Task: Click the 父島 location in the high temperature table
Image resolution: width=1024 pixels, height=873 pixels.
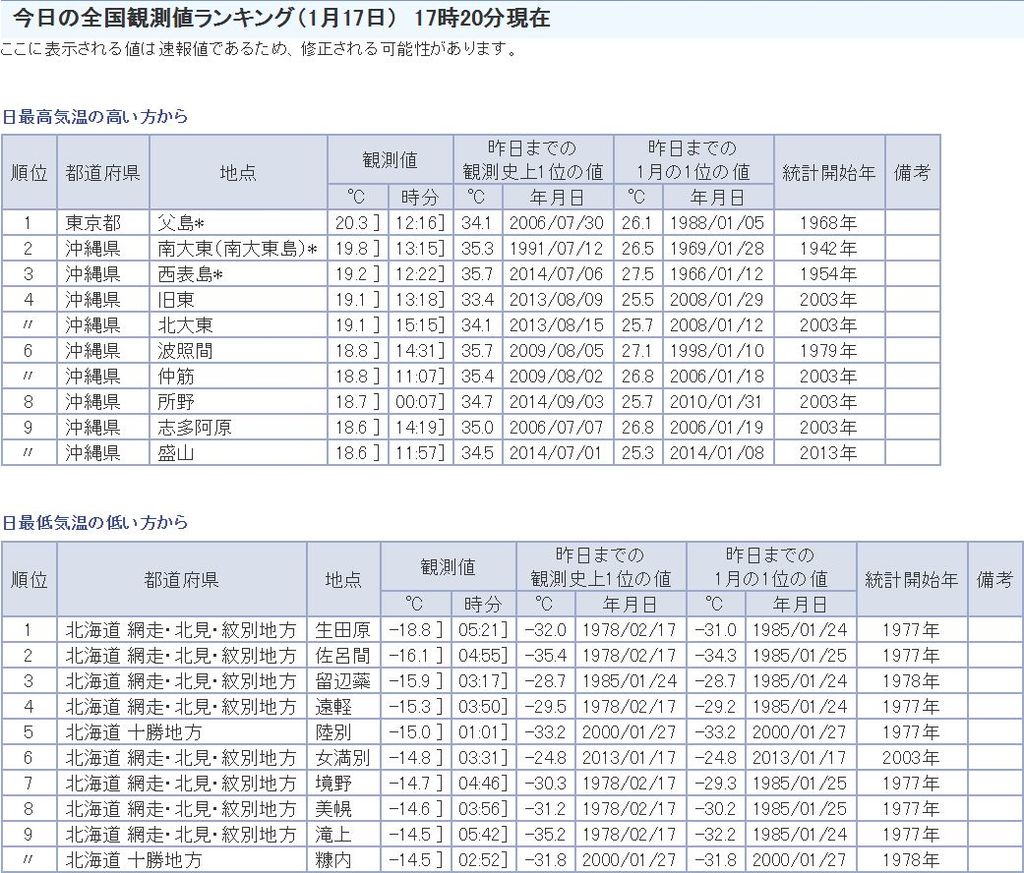Action: click(x=181, y=222)
